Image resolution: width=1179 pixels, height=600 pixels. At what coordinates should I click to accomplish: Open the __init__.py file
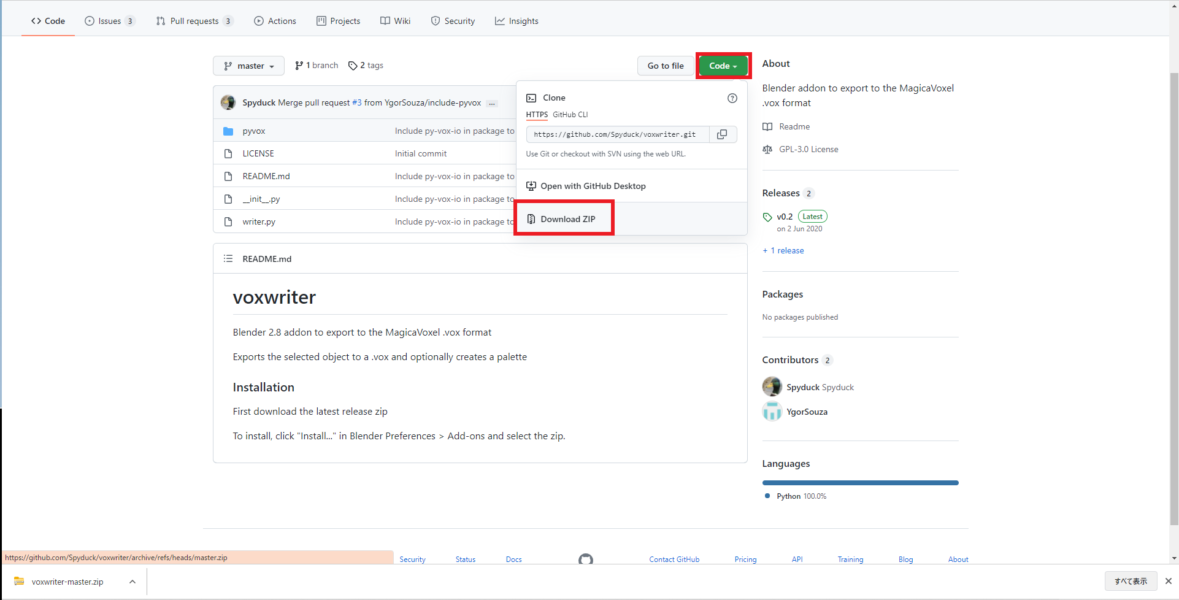(x=261, y=199)
